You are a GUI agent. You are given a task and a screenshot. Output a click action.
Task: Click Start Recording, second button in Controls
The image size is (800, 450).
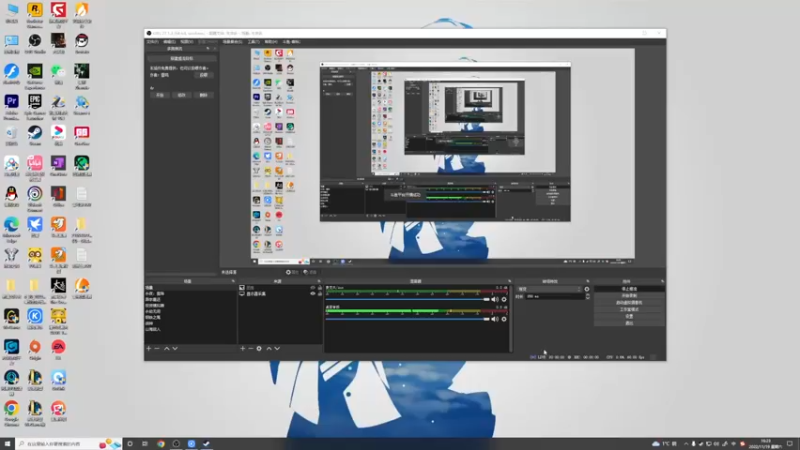click(629, 296)
